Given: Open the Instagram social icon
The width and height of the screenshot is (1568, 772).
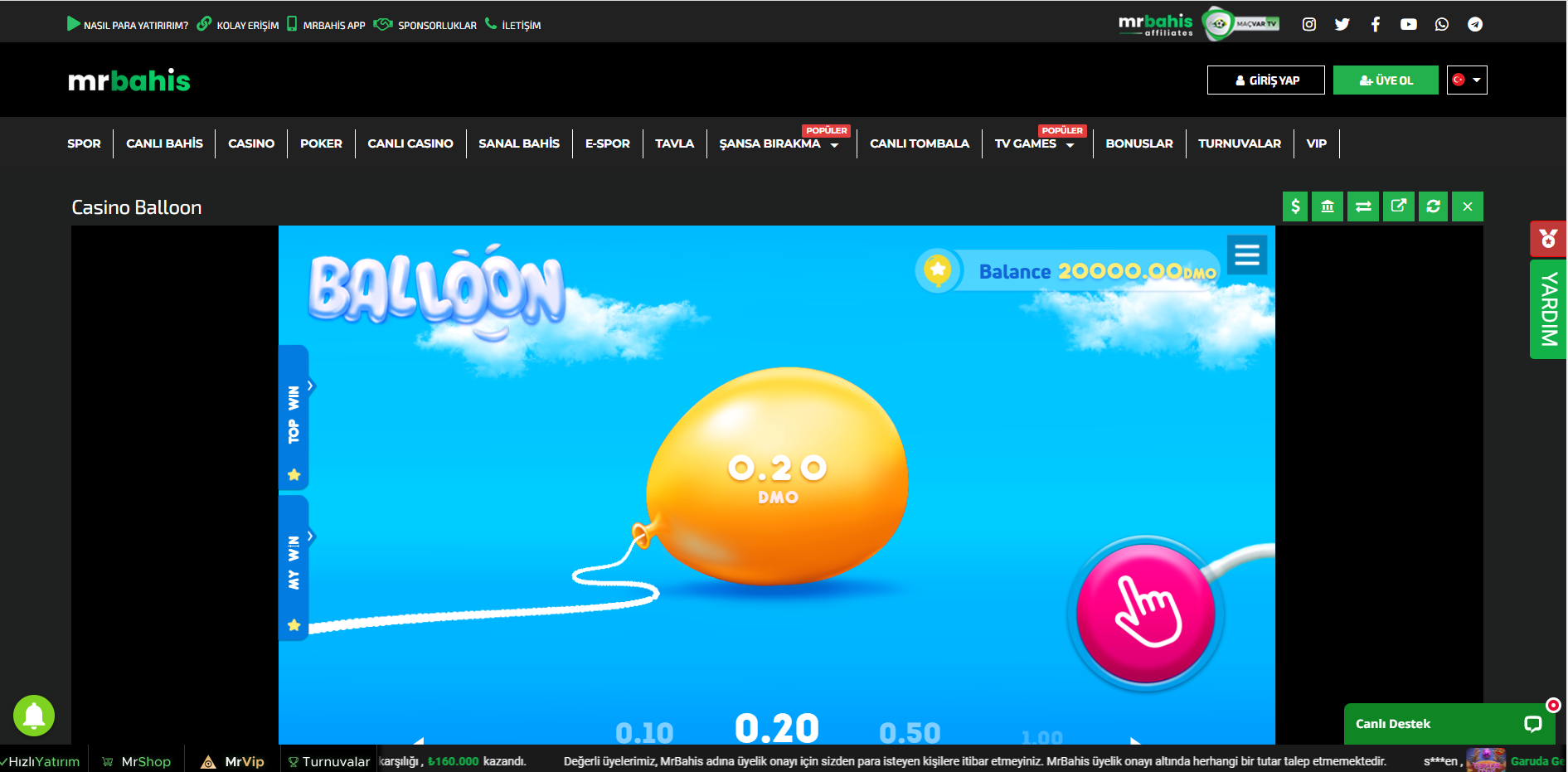Looking at the screenshot, I should pyautogui.click(x=1309, y=24).
